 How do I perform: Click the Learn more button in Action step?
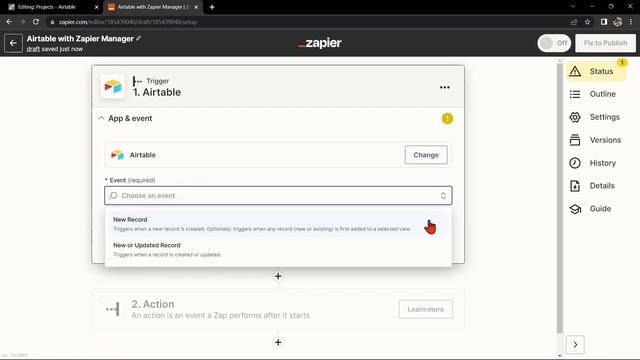426,309
